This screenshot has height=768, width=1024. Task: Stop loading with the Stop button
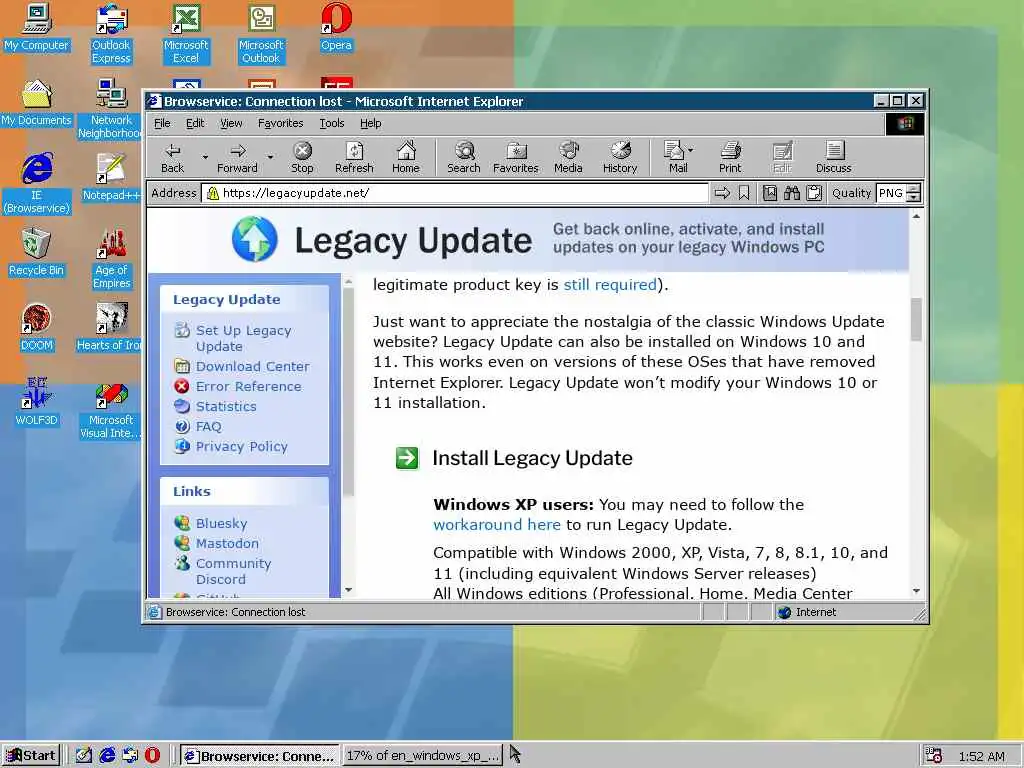[x=302, y=157]
